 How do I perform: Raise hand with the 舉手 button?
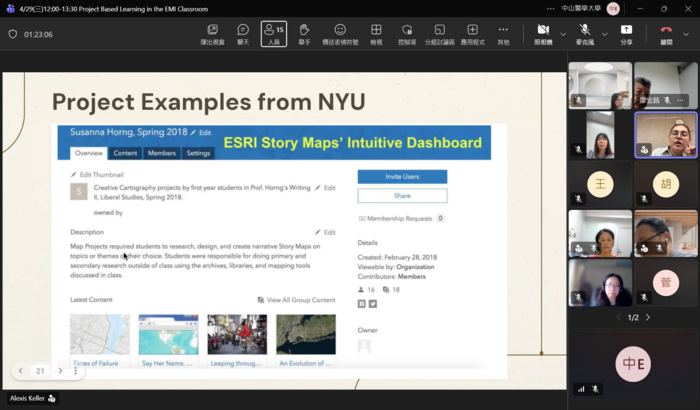pyautogui.click(x=304, y=34)
